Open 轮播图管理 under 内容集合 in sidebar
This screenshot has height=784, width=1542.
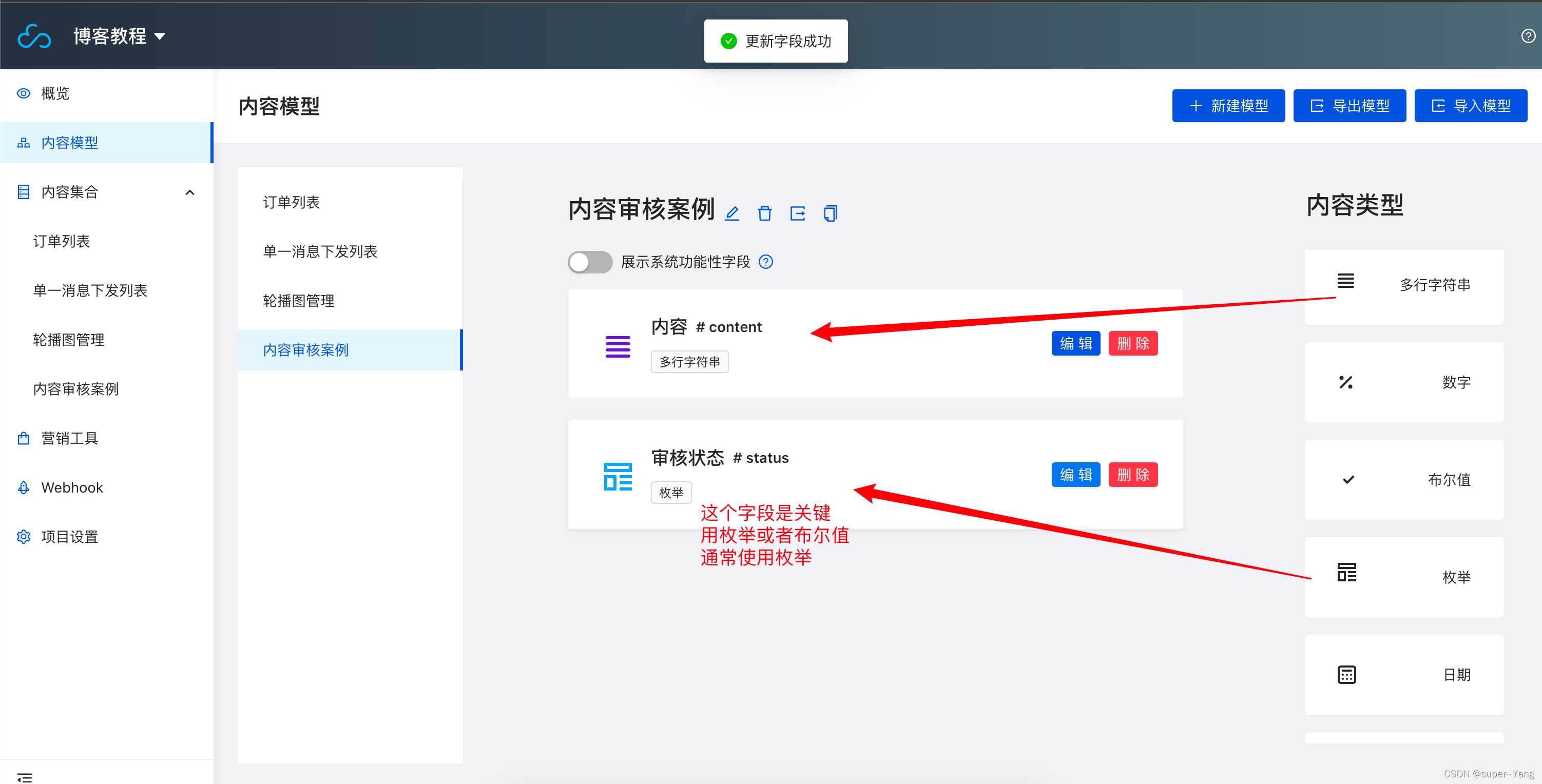pos(107,339)
